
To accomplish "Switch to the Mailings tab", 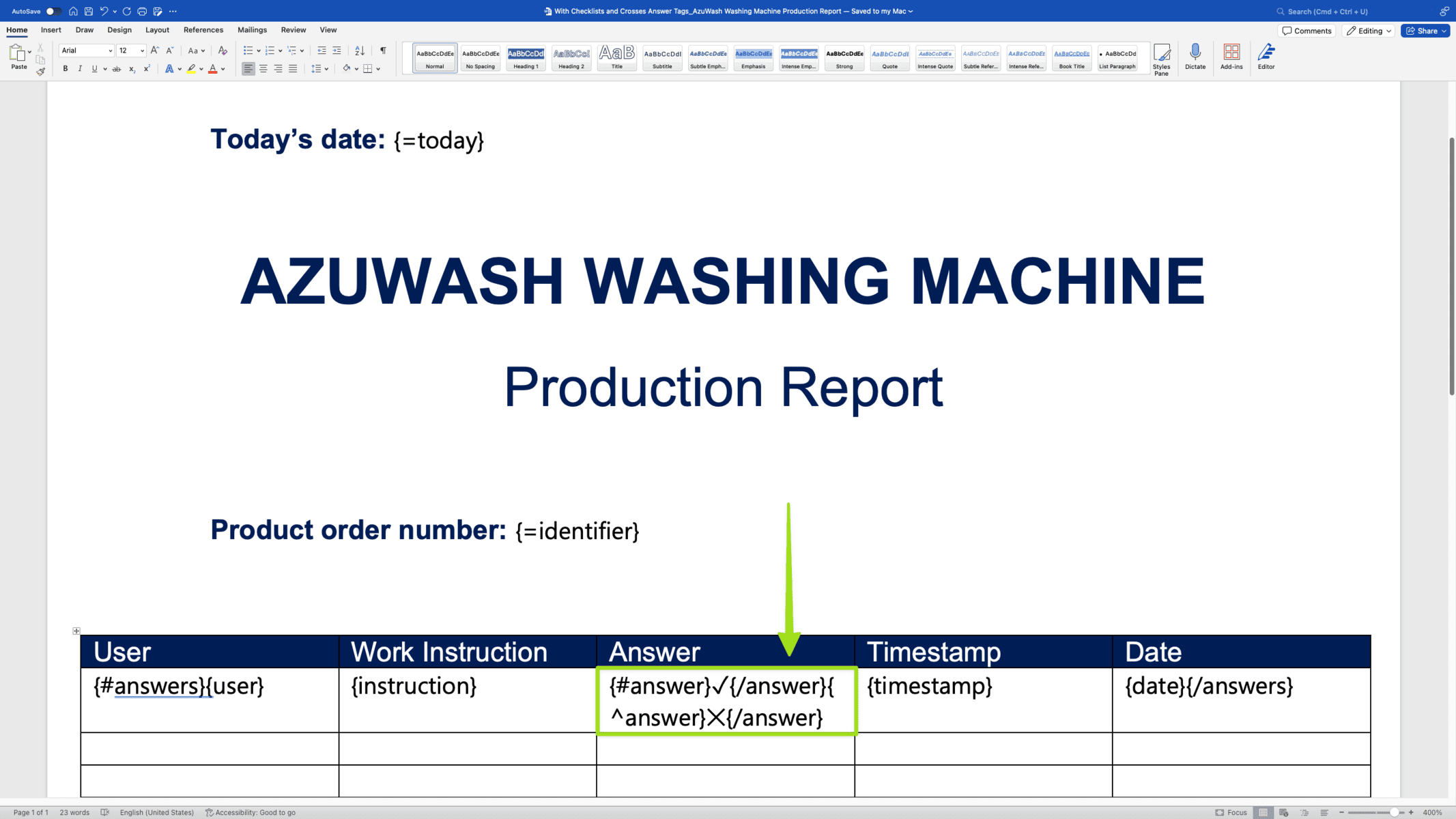I will tap(252, 30).
